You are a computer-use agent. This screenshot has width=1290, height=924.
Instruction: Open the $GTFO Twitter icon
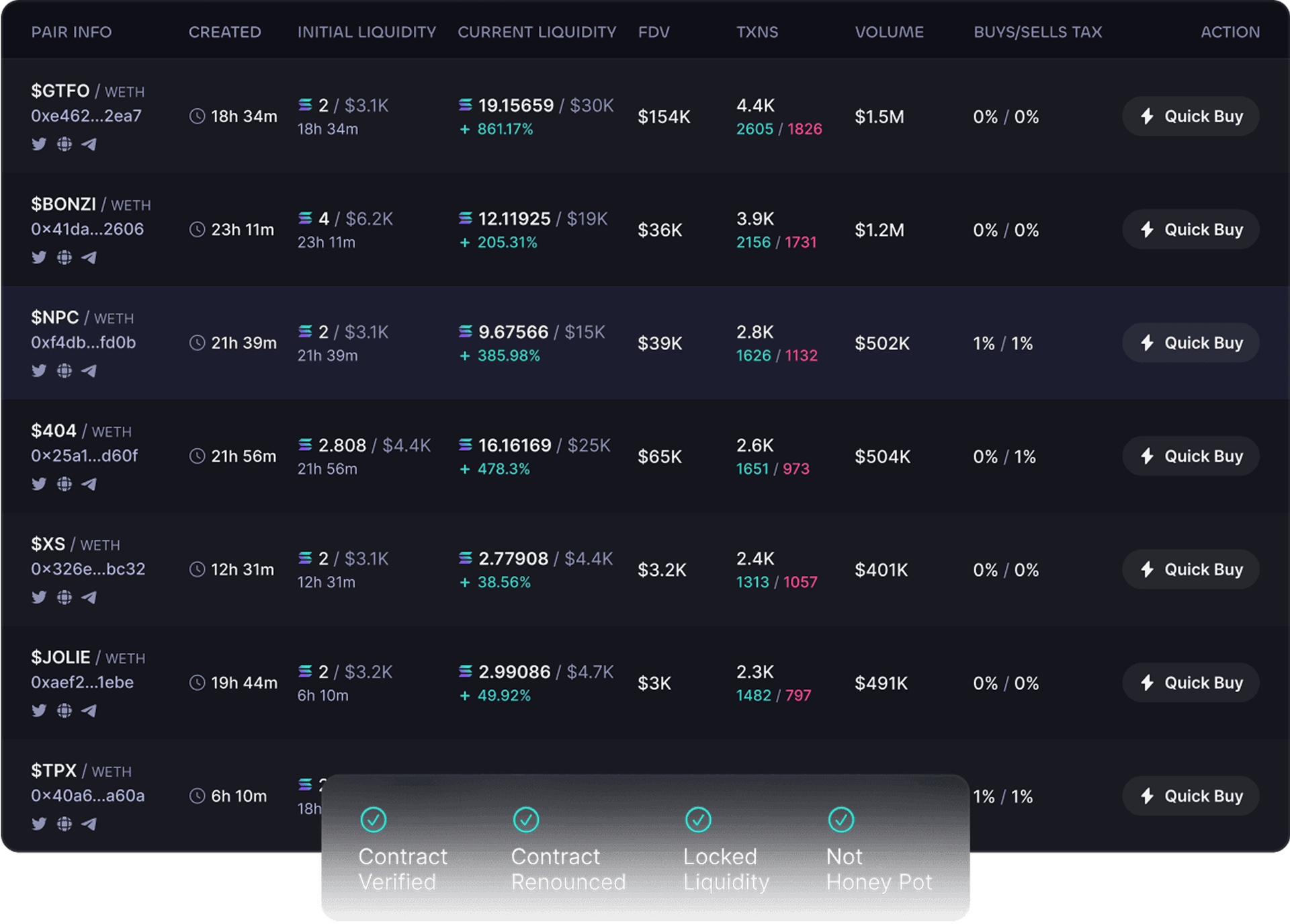[x=39, y=144]
